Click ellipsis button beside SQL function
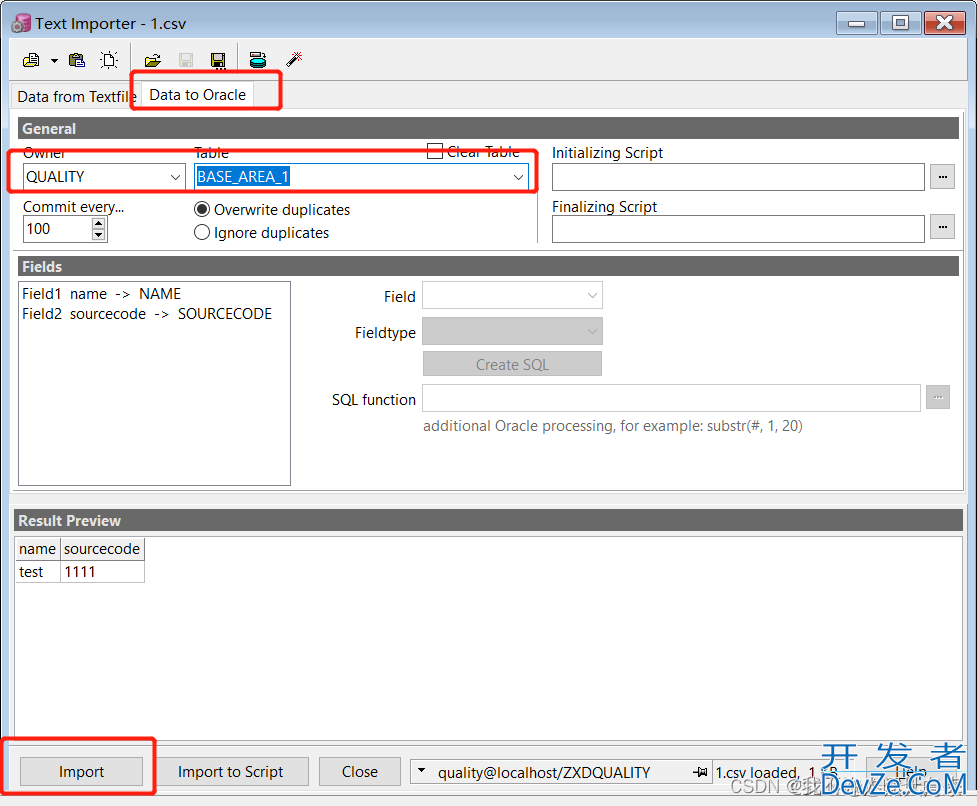977x806 pixels. (938, 397)
